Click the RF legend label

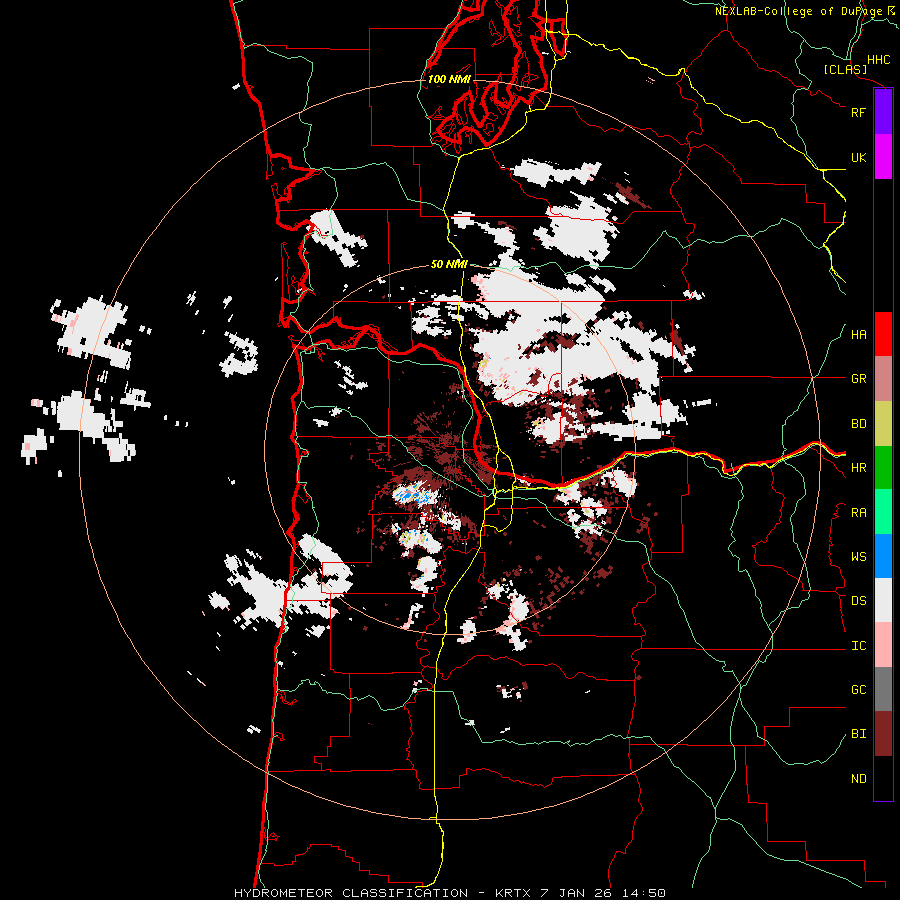tap(859, 112)
